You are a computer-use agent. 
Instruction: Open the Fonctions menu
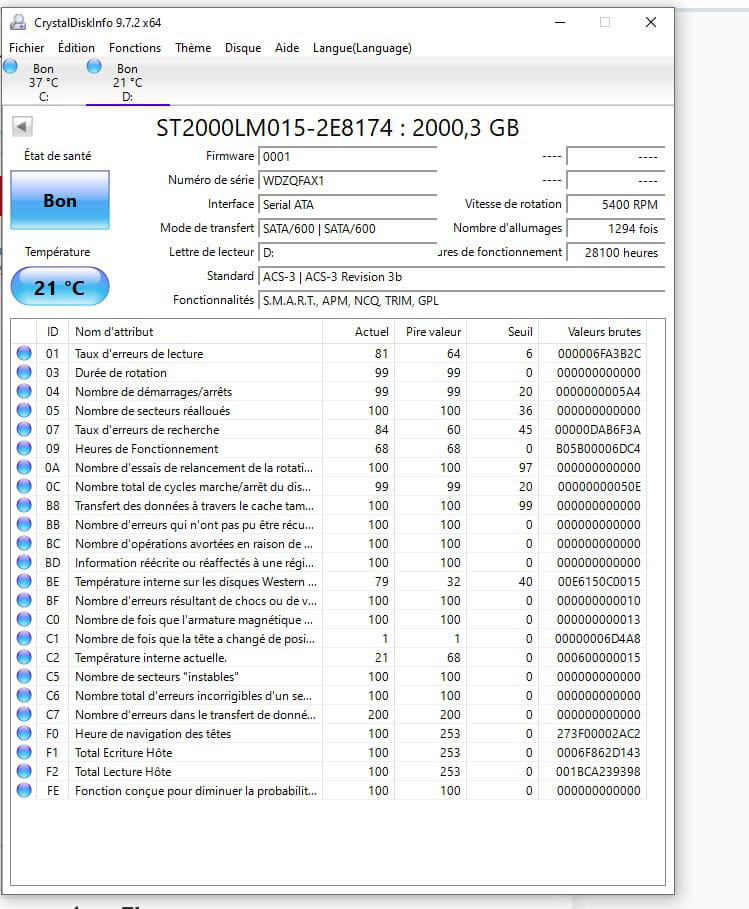click(135, 48)
